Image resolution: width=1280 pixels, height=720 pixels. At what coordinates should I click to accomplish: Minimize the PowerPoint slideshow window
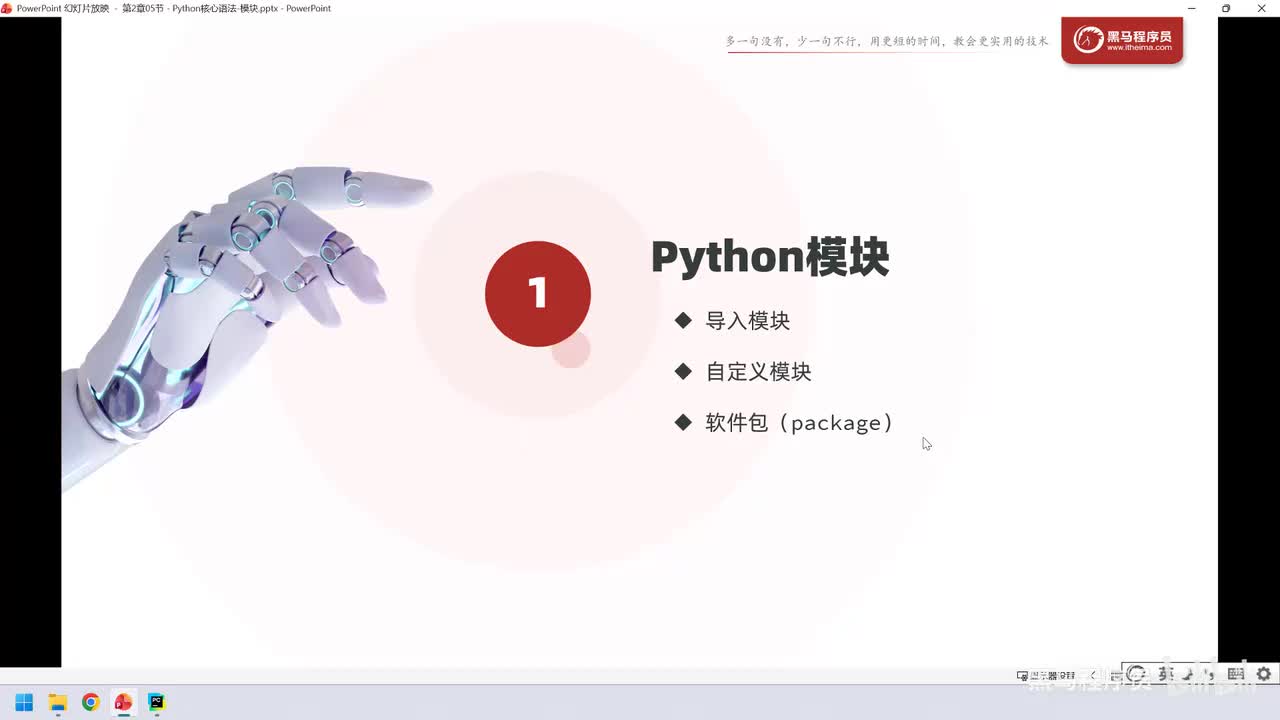pos(1192,8)
